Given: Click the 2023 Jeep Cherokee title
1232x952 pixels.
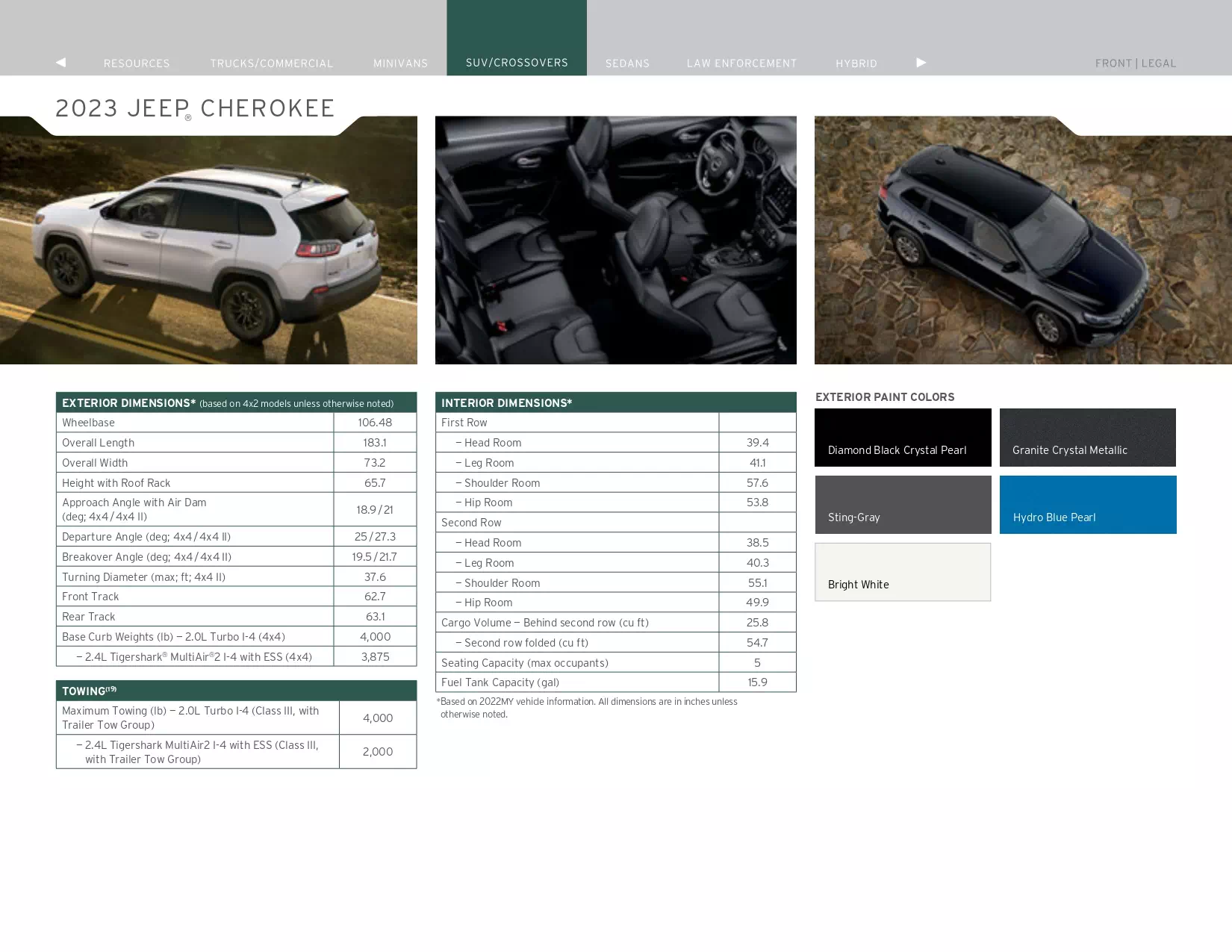Looking at the screenshot, I should point(195,108).
